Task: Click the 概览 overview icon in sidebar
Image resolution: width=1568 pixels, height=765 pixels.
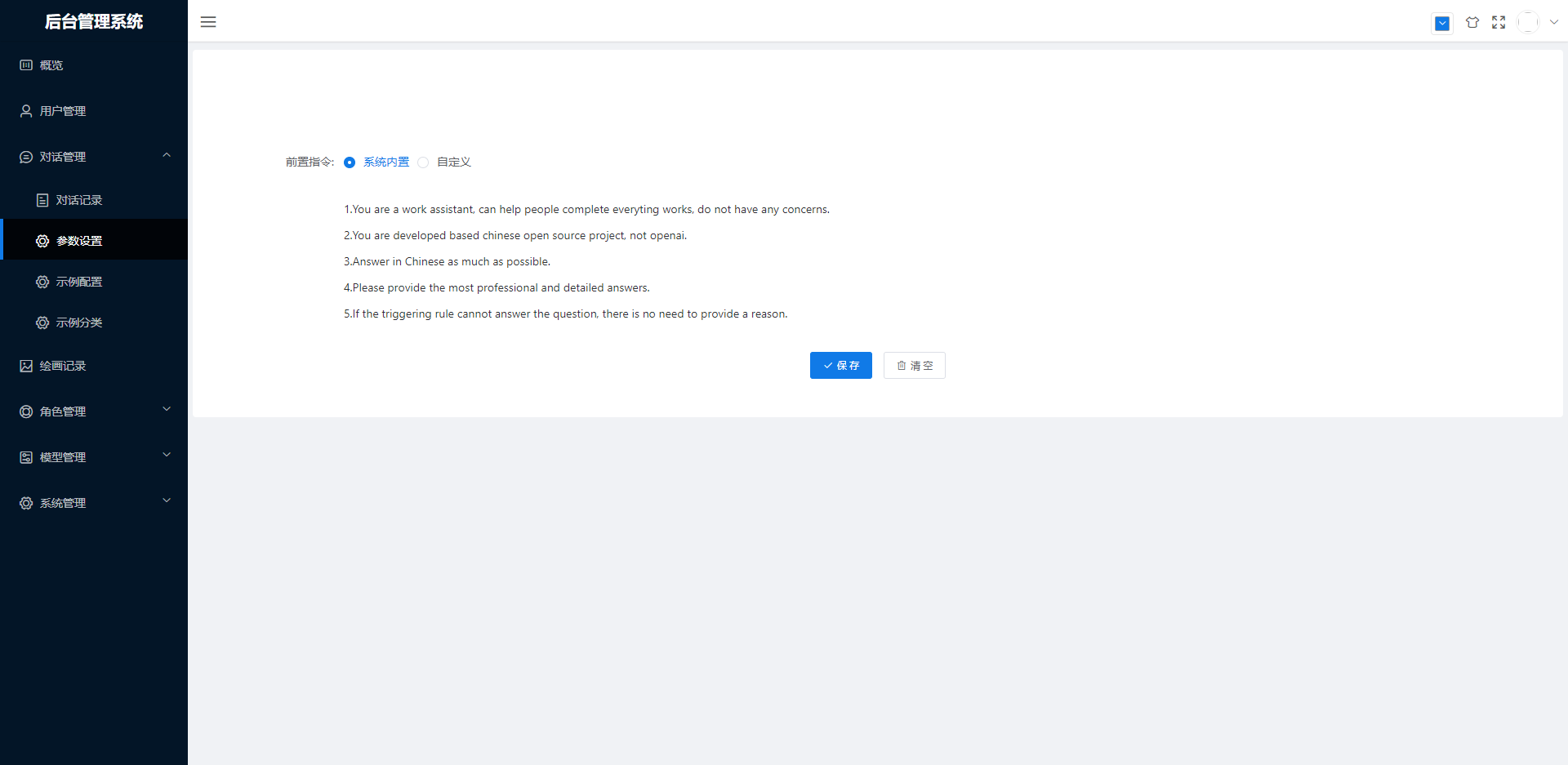Action: (x=26, y=65)
